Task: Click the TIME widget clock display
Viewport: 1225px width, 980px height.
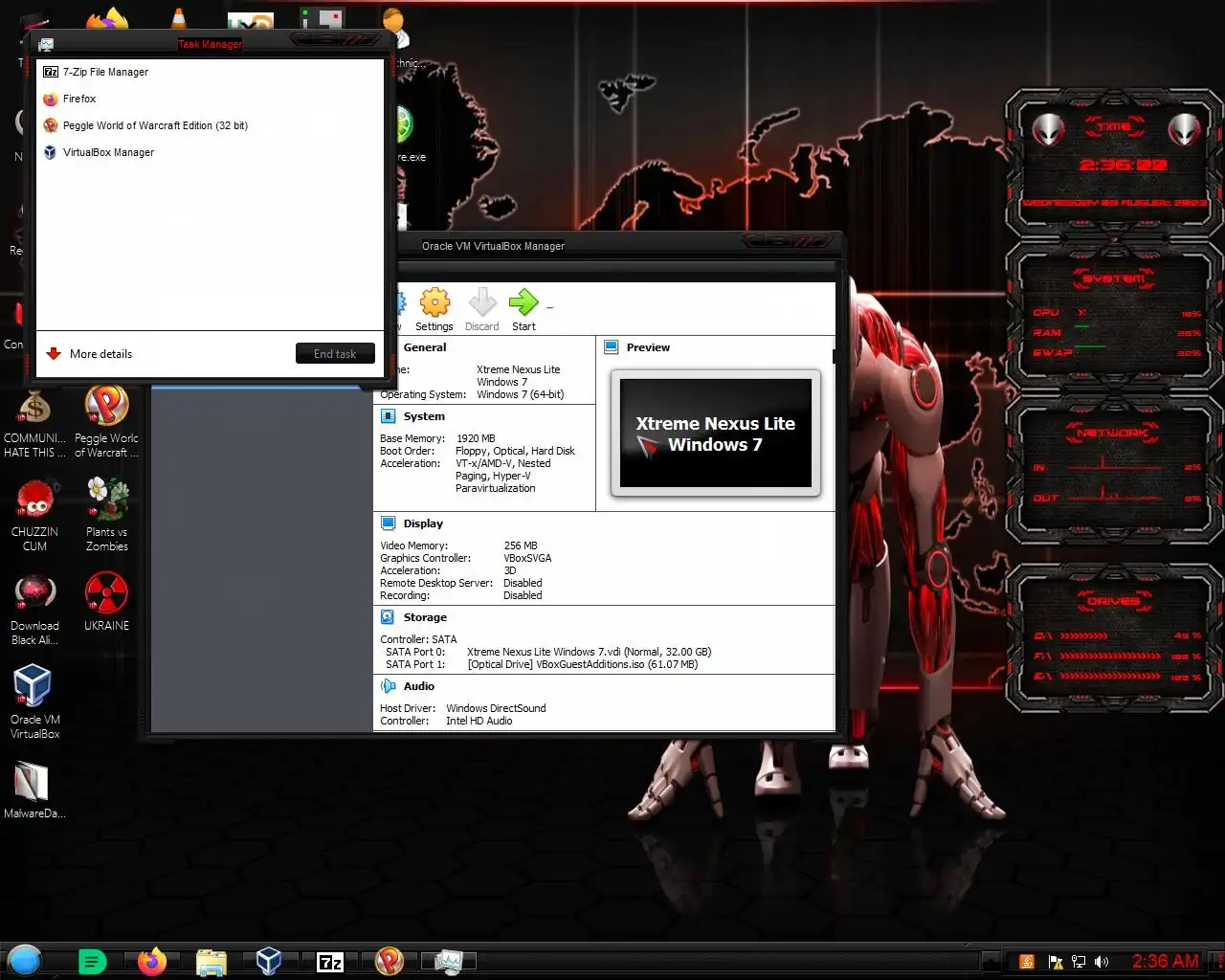Action: point(1123,165)
